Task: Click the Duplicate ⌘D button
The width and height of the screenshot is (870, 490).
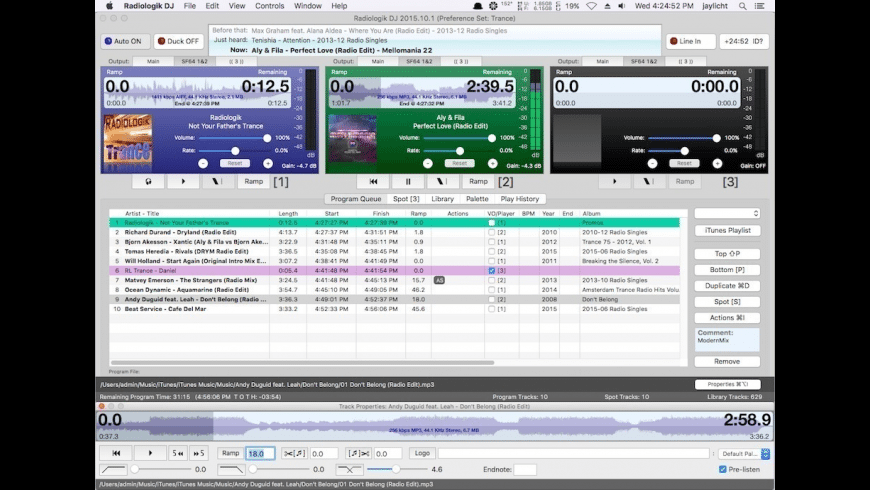Action: 727,286
